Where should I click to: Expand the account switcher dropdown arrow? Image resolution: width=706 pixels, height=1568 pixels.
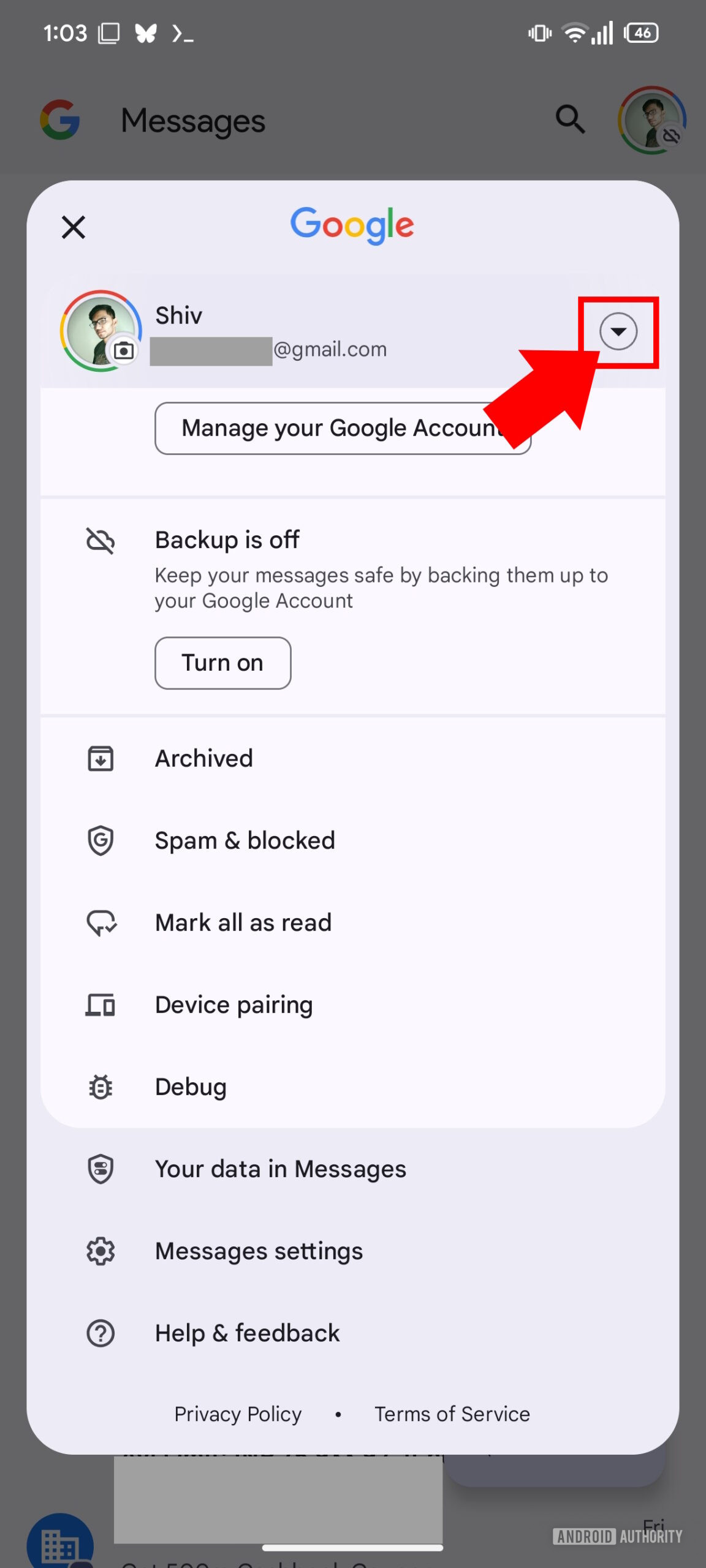(618, 331)
